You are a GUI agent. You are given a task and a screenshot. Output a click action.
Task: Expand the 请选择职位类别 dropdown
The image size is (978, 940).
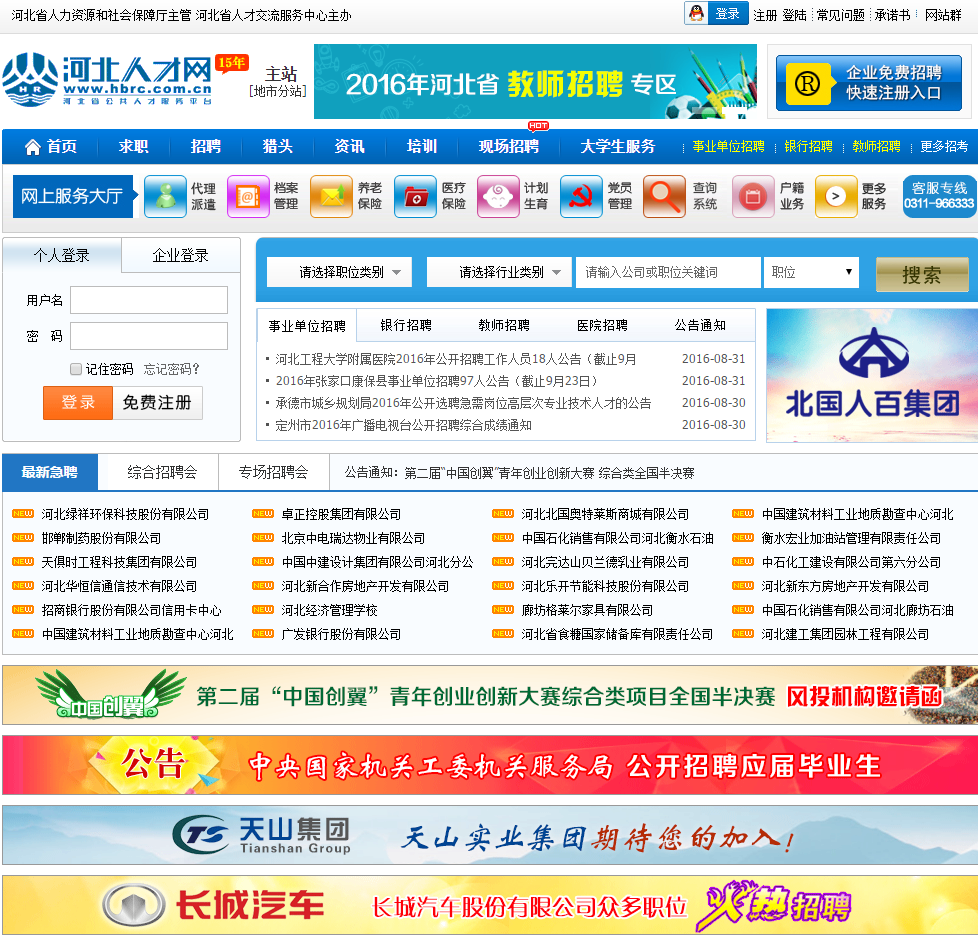click(x=339, y=272)
